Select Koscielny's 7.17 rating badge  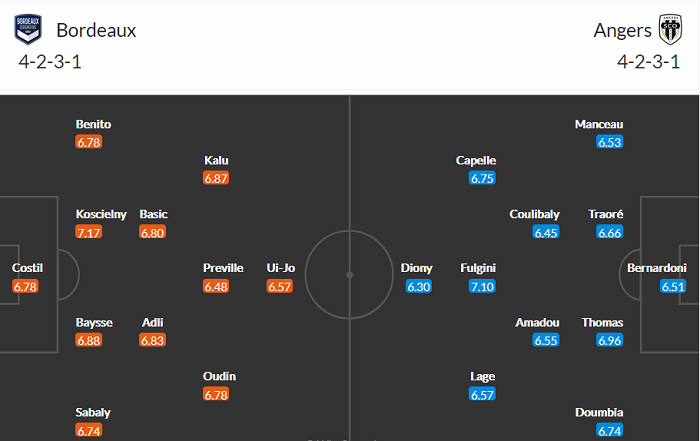[x=88, y=232]
